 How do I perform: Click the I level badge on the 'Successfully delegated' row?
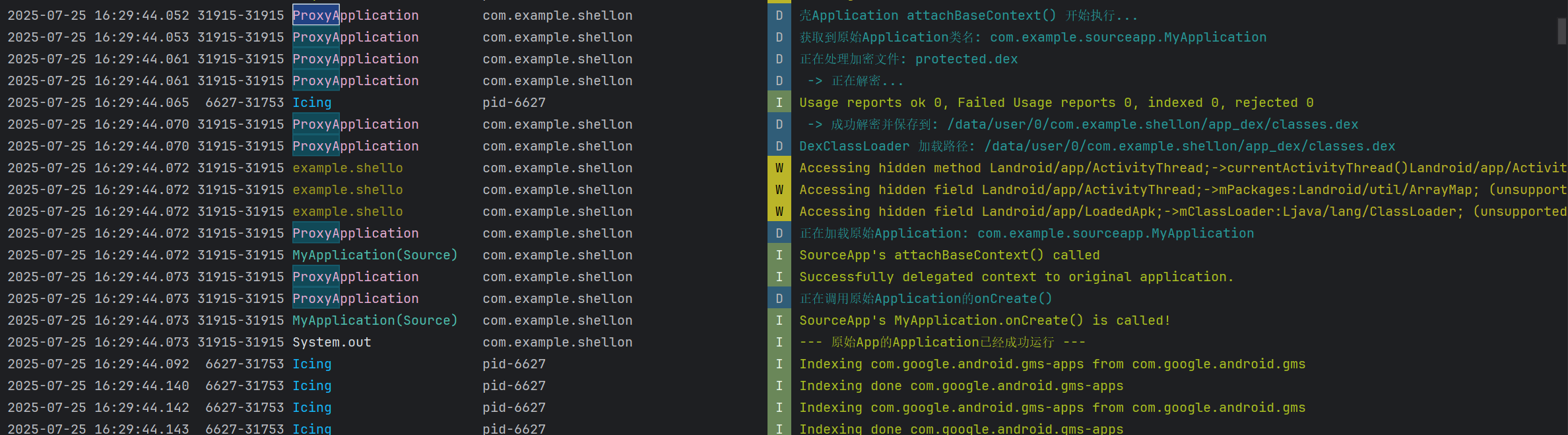[779, 277]
